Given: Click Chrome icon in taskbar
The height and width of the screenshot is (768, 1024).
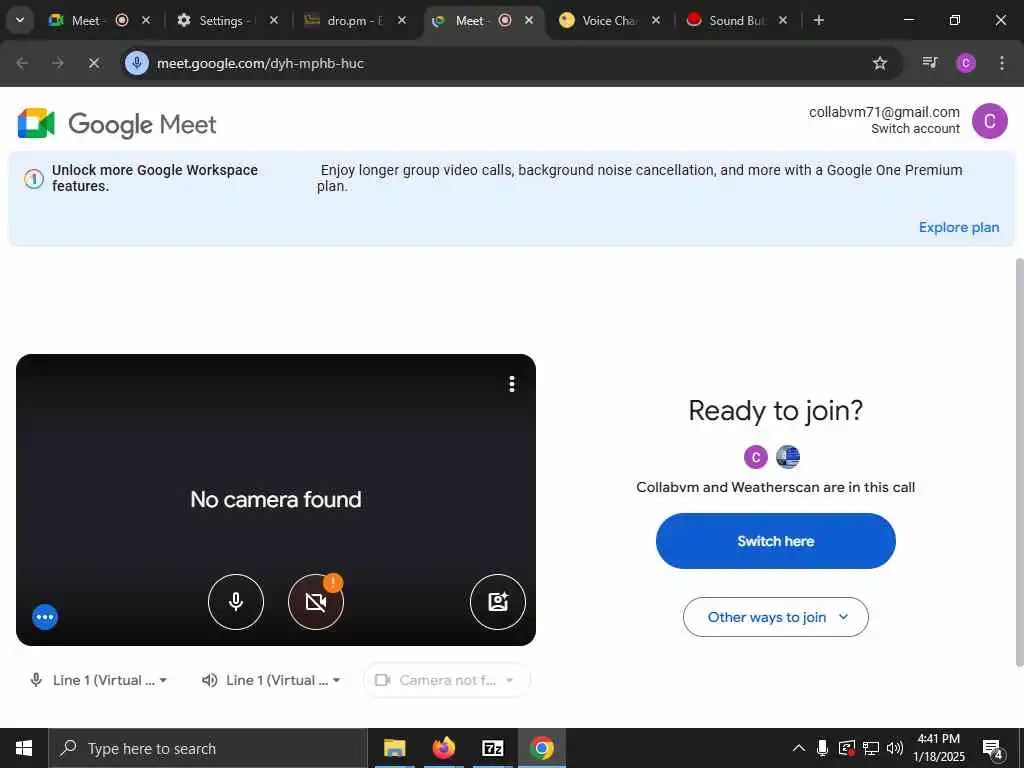Looking at the screenshot, I should pyautogui.click(x=541, y=748).
